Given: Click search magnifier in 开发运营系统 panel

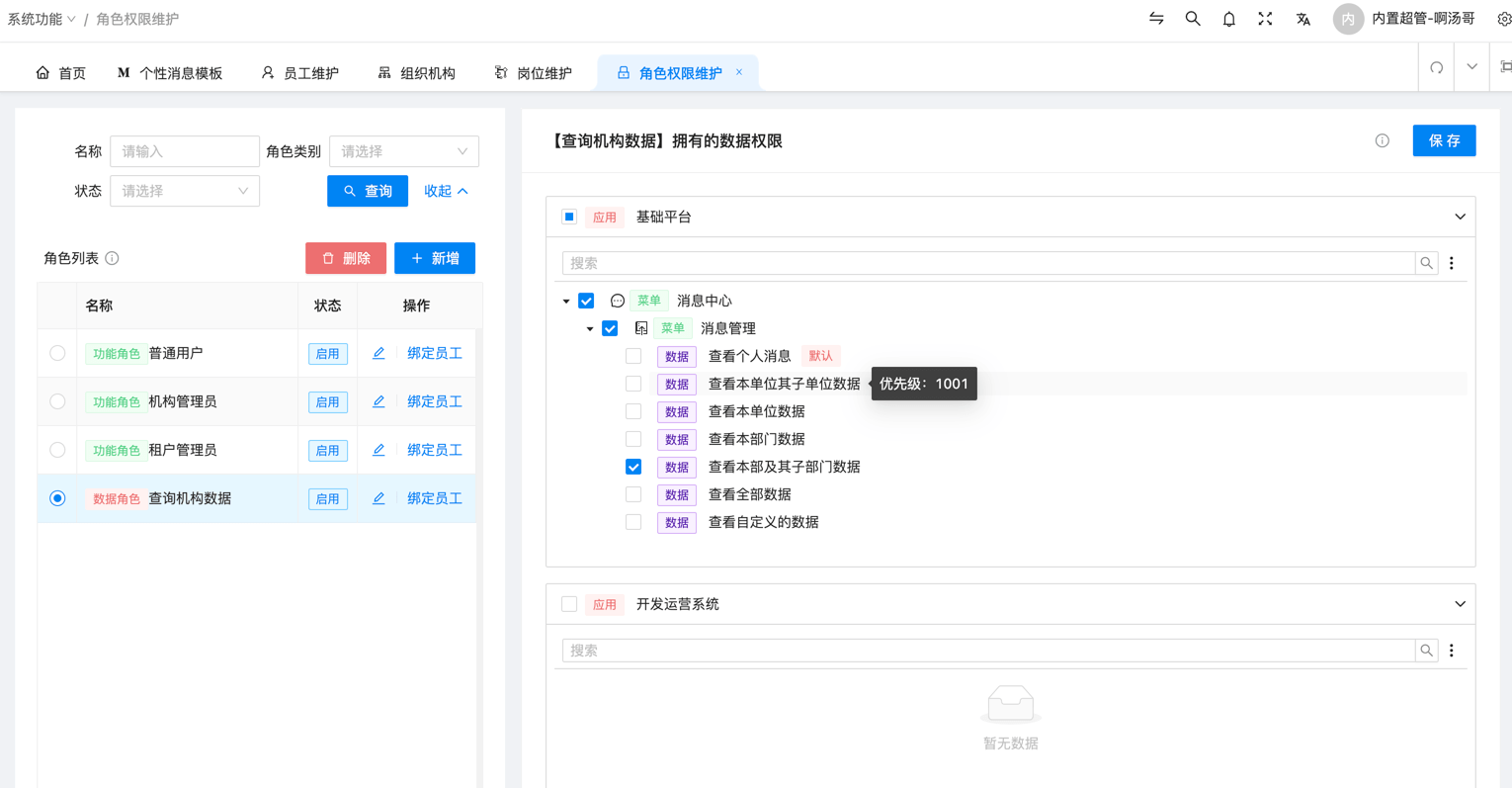Looking at the screenshot, I should point(1426,651).
